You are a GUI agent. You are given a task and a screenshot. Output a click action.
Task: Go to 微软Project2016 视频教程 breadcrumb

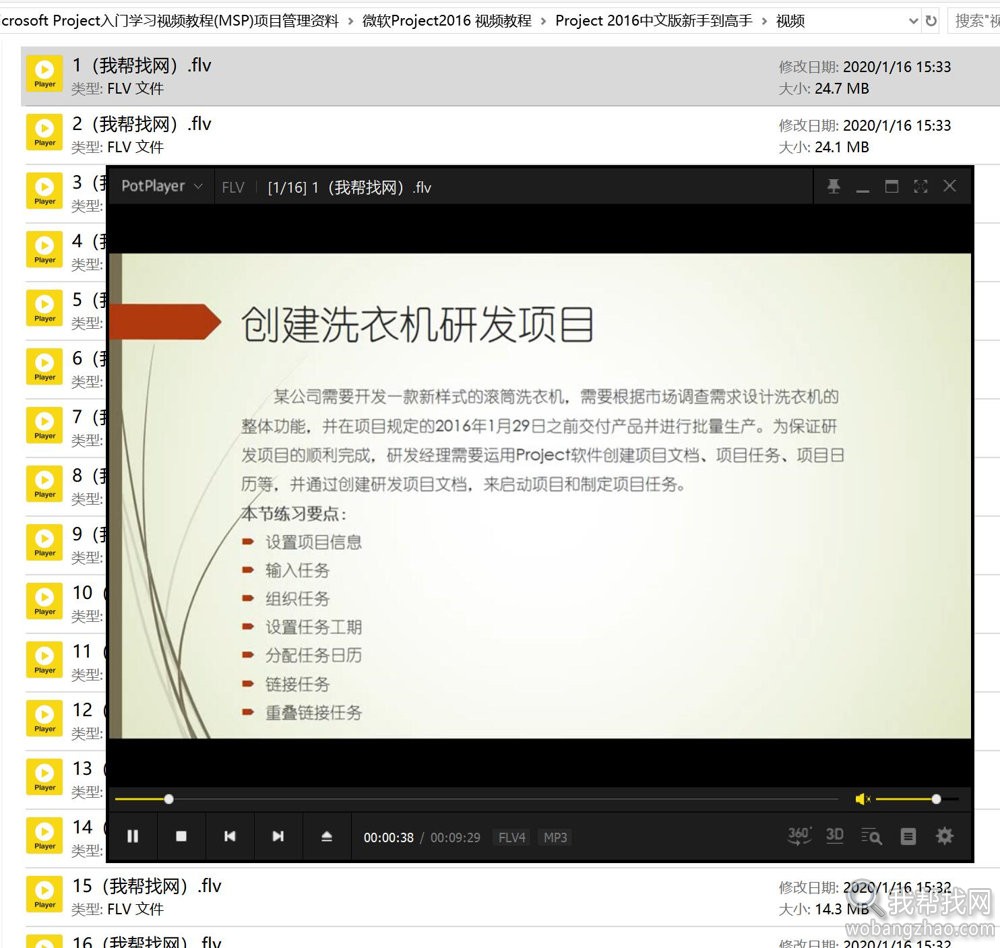coord(446,21)
